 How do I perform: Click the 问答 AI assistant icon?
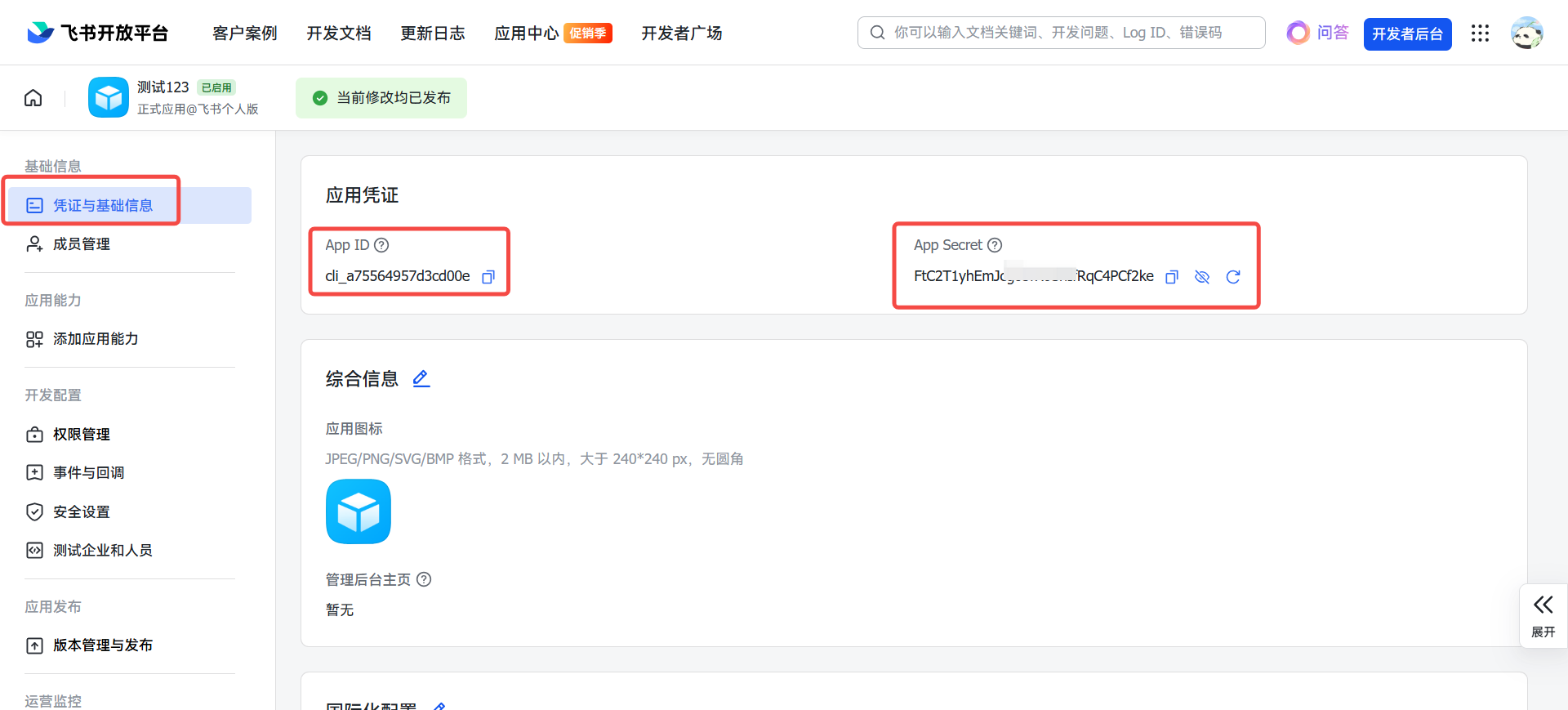1298,33
